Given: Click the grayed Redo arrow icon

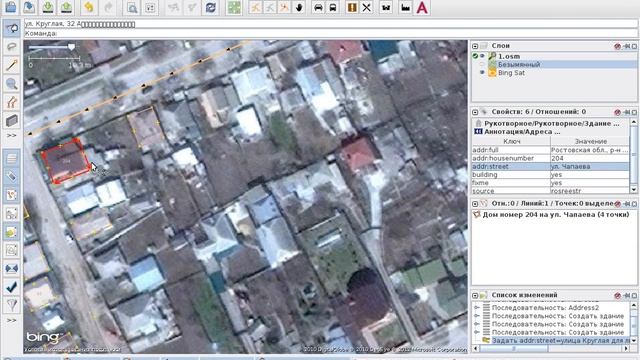Looking at the screenshot, I should pos(108,7).
